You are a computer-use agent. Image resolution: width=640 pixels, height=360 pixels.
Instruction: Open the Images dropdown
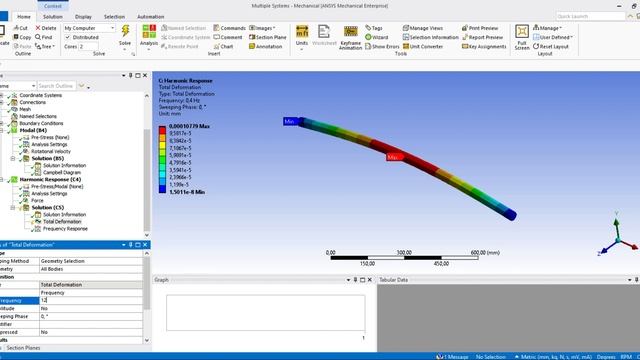tap(262, 28)
